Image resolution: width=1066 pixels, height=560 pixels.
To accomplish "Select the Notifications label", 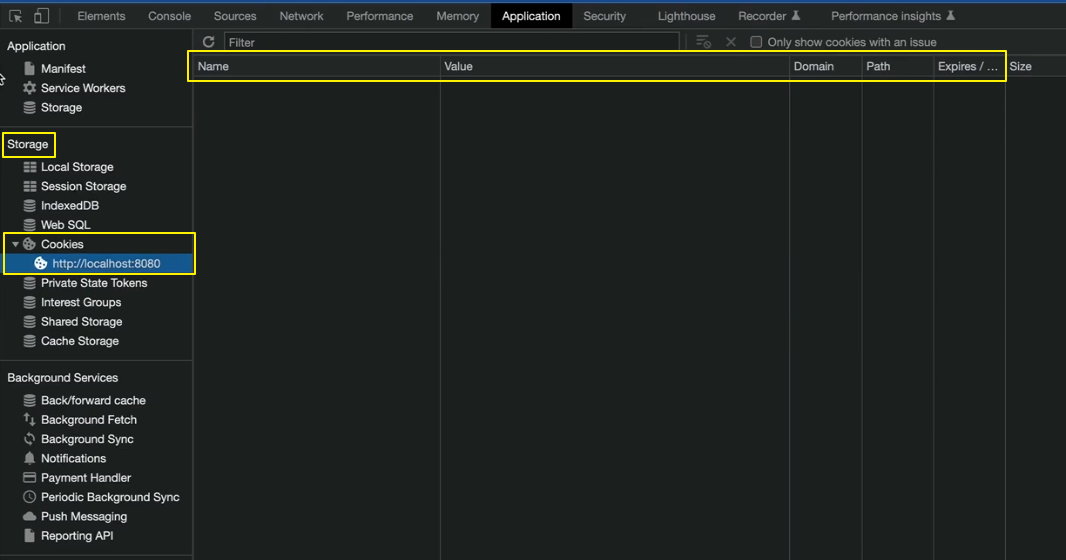I will (73, 458).
